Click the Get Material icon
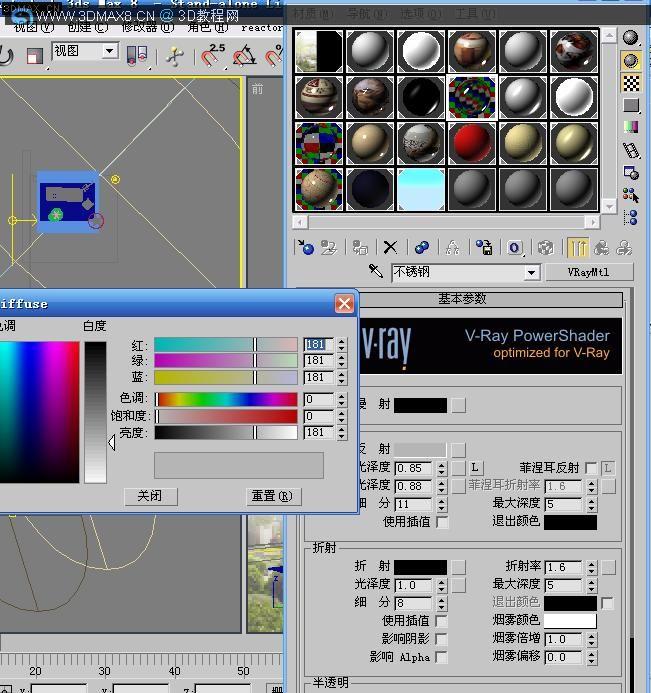This screenshot has height=693, width=651. (306, 248)
